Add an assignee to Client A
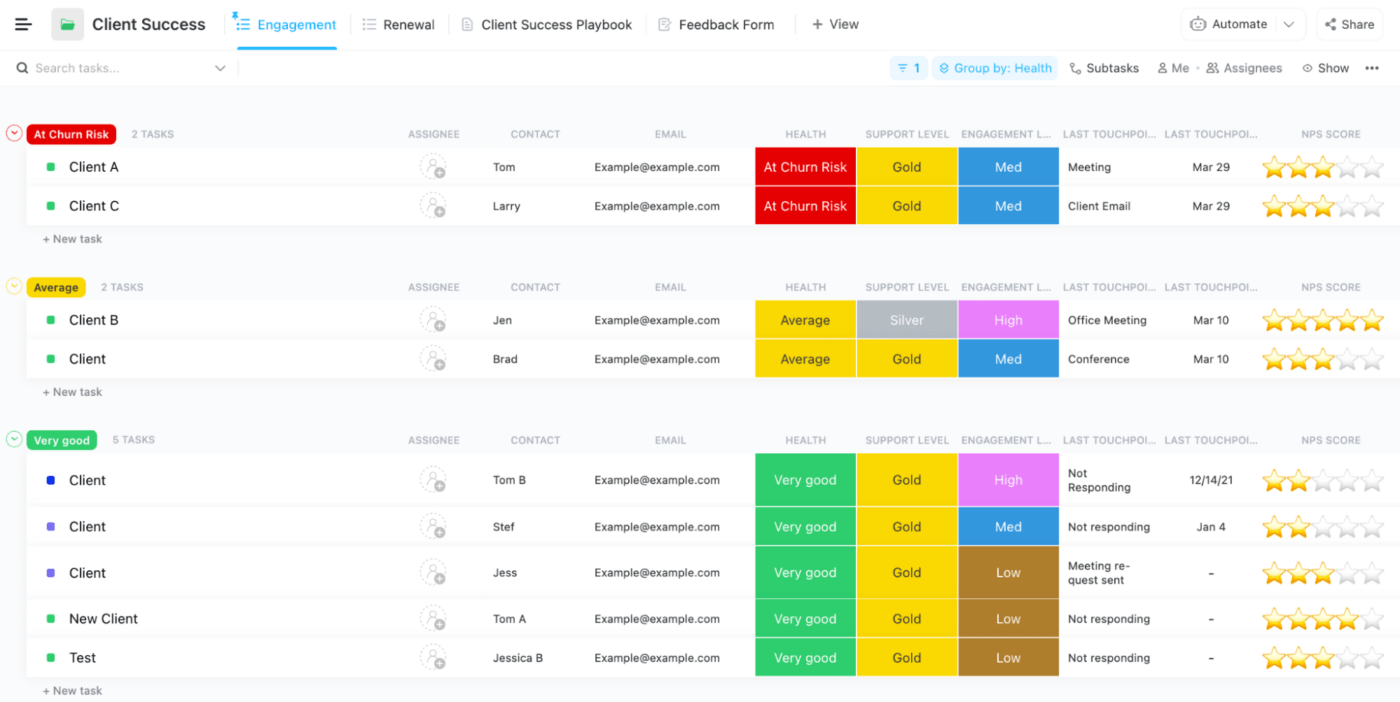The image size is (1400, 702). pos(434,167)
